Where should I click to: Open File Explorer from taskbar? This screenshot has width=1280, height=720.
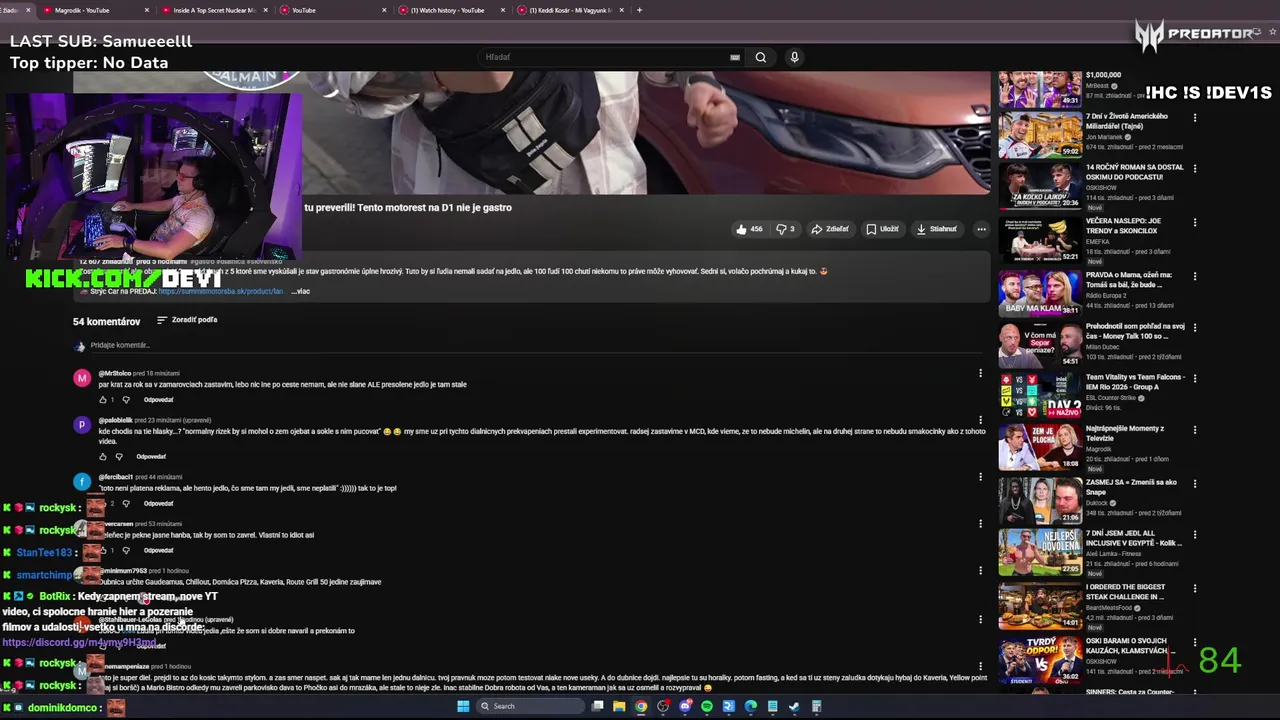(619, 706)
